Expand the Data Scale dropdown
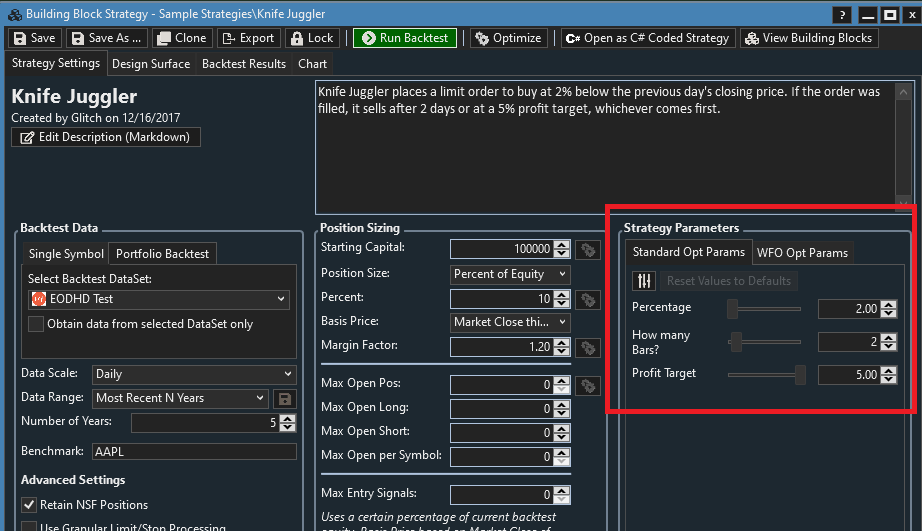Viewport: 922px width, 531px height. pos(194,374)
